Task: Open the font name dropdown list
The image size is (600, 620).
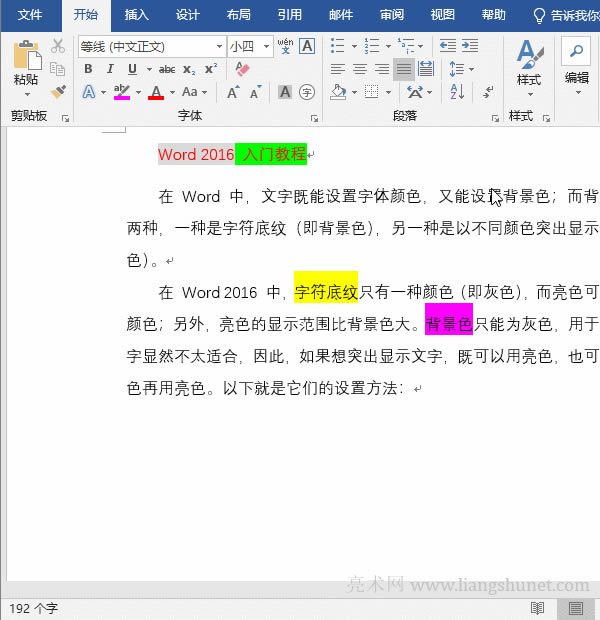Action: (x=219, y=47)
